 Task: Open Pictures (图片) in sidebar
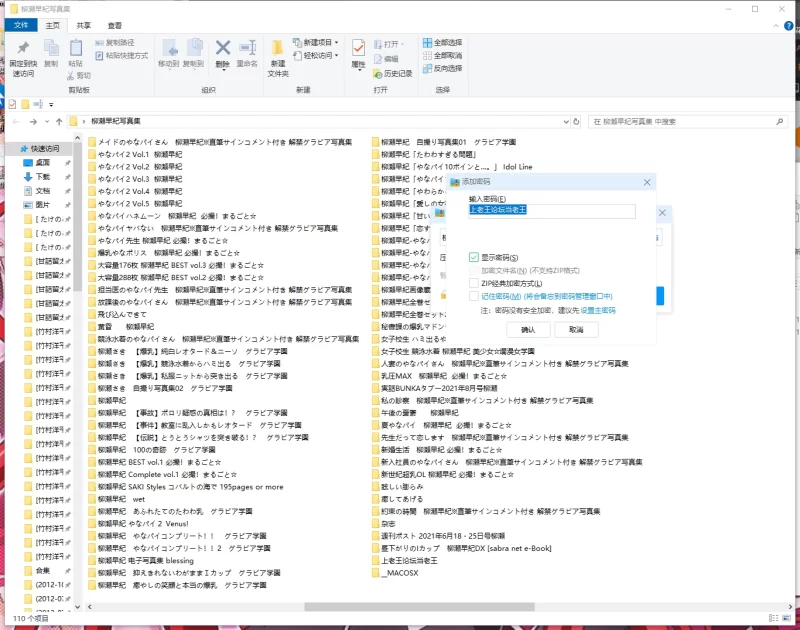(43, 205)
